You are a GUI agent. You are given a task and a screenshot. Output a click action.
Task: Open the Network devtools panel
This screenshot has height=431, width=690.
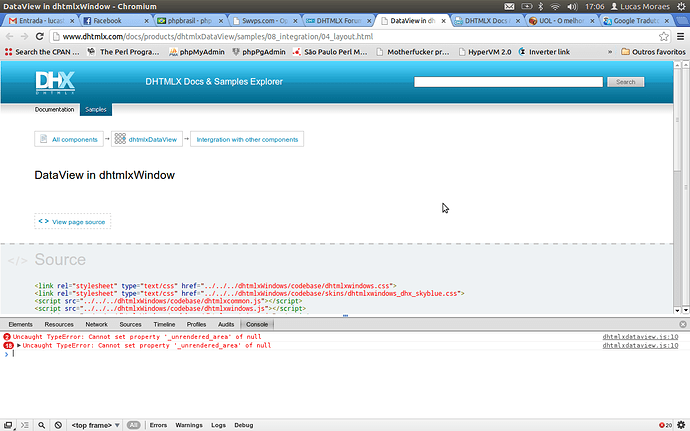(x=96, y=324)
